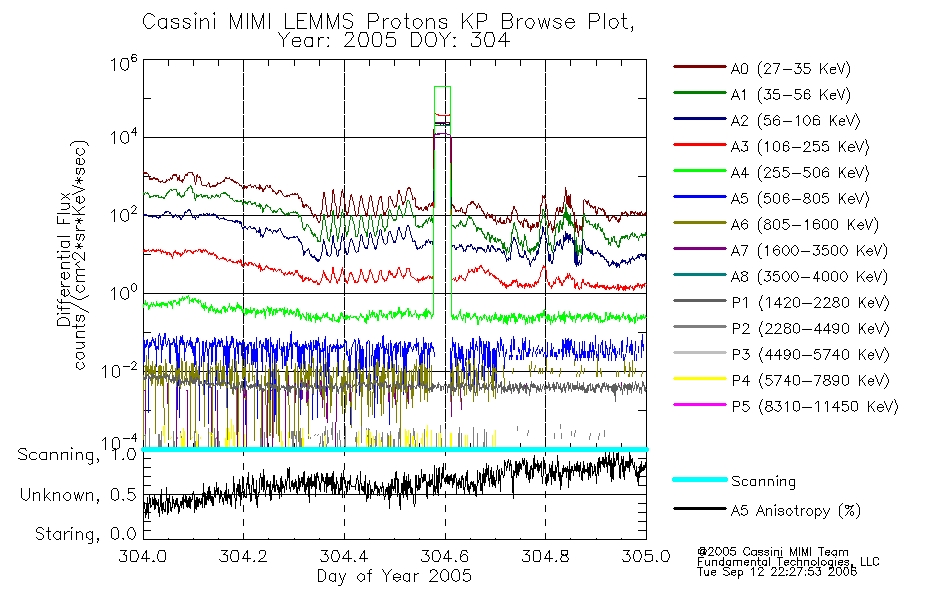Click the A8 (3500-4000 KeV) legend label
This screenshot has height=600, width=950.
(809, 277)
